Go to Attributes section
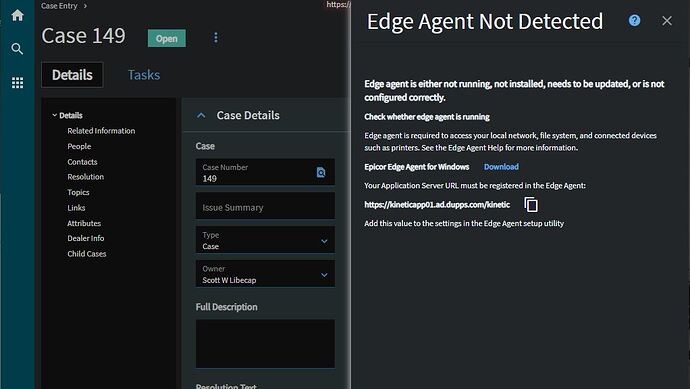Screen dimensions: 690x389 [x=84, y=223]
